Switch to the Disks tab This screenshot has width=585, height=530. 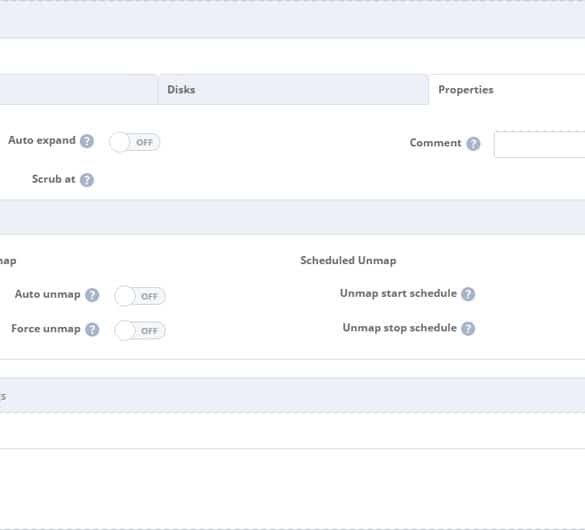click(293, 90)
